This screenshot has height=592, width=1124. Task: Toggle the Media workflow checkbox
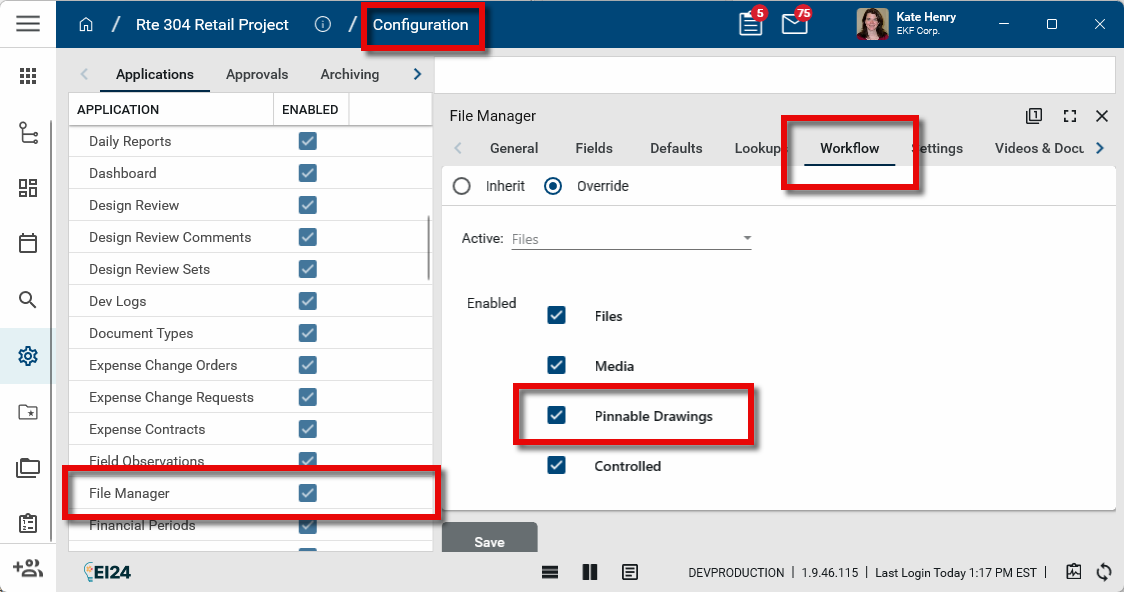[x=557, y=365]
